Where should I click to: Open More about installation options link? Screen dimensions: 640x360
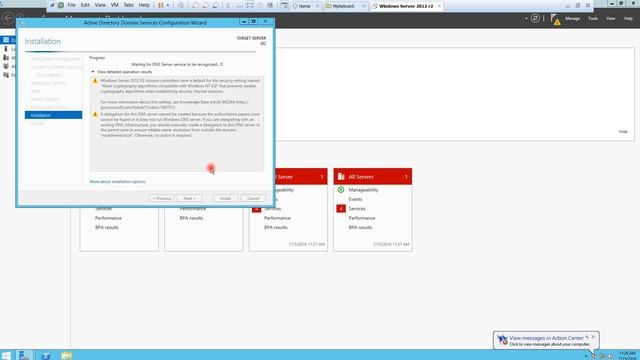(x=118, y=182)
